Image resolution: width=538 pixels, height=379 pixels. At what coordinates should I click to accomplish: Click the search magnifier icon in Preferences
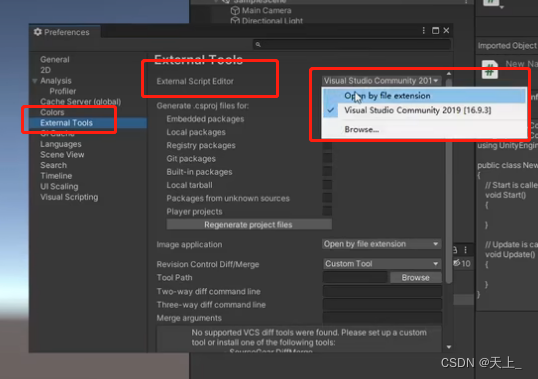258,45
